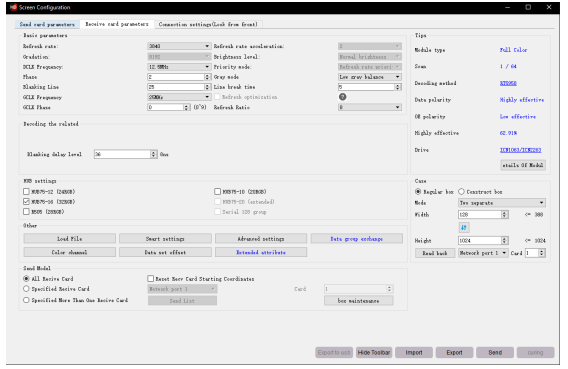Click the Phase input field
Viewport: 568px width, 369px height.
176,77
